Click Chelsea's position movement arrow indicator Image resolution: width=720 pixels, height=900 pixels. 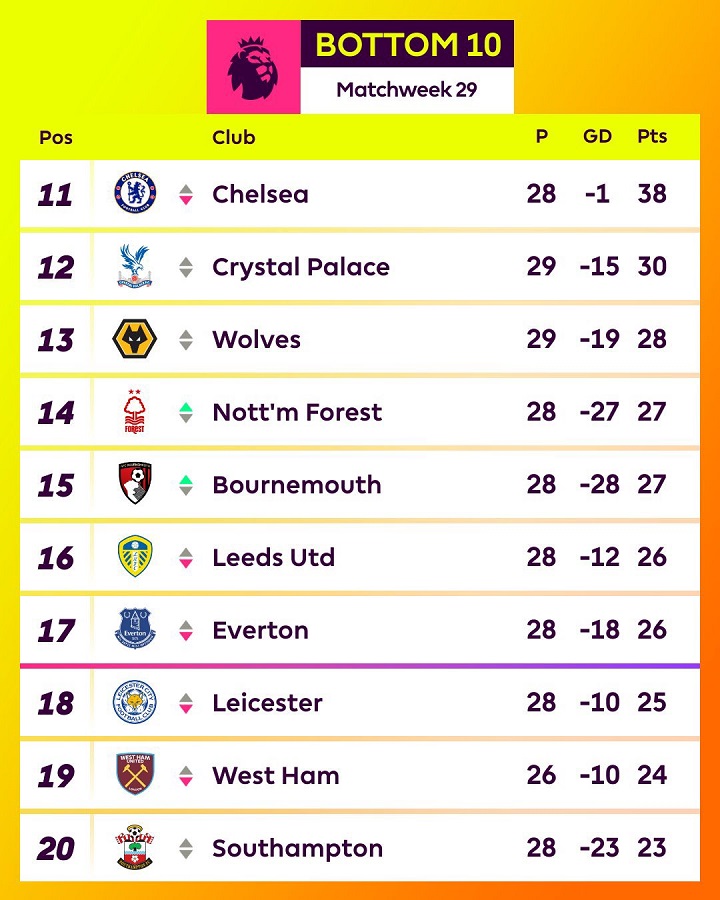[x=185, y=194]
